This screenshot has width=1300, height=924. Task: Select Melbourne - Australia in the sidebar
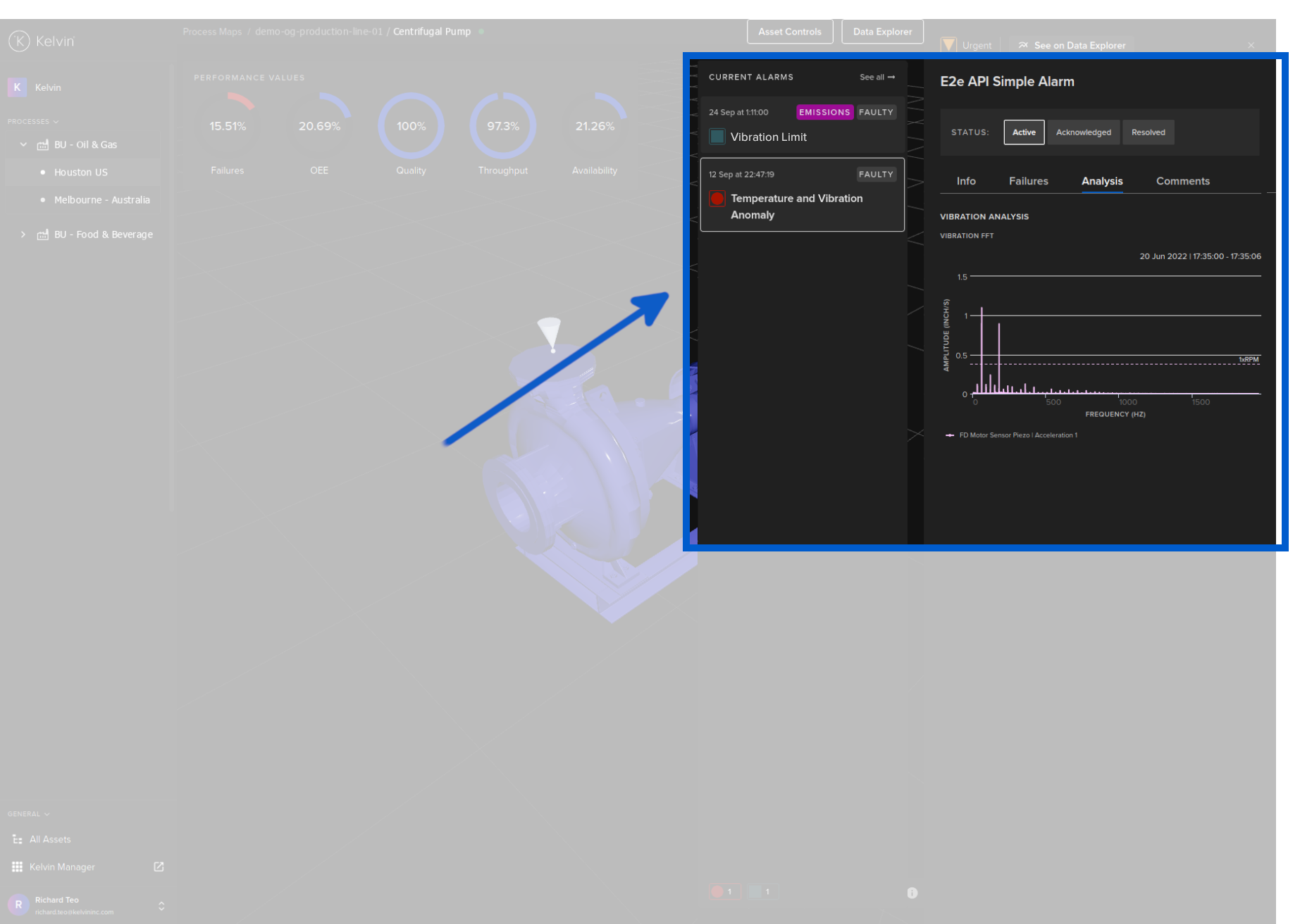pyautogui.click(x=101, y=199)
